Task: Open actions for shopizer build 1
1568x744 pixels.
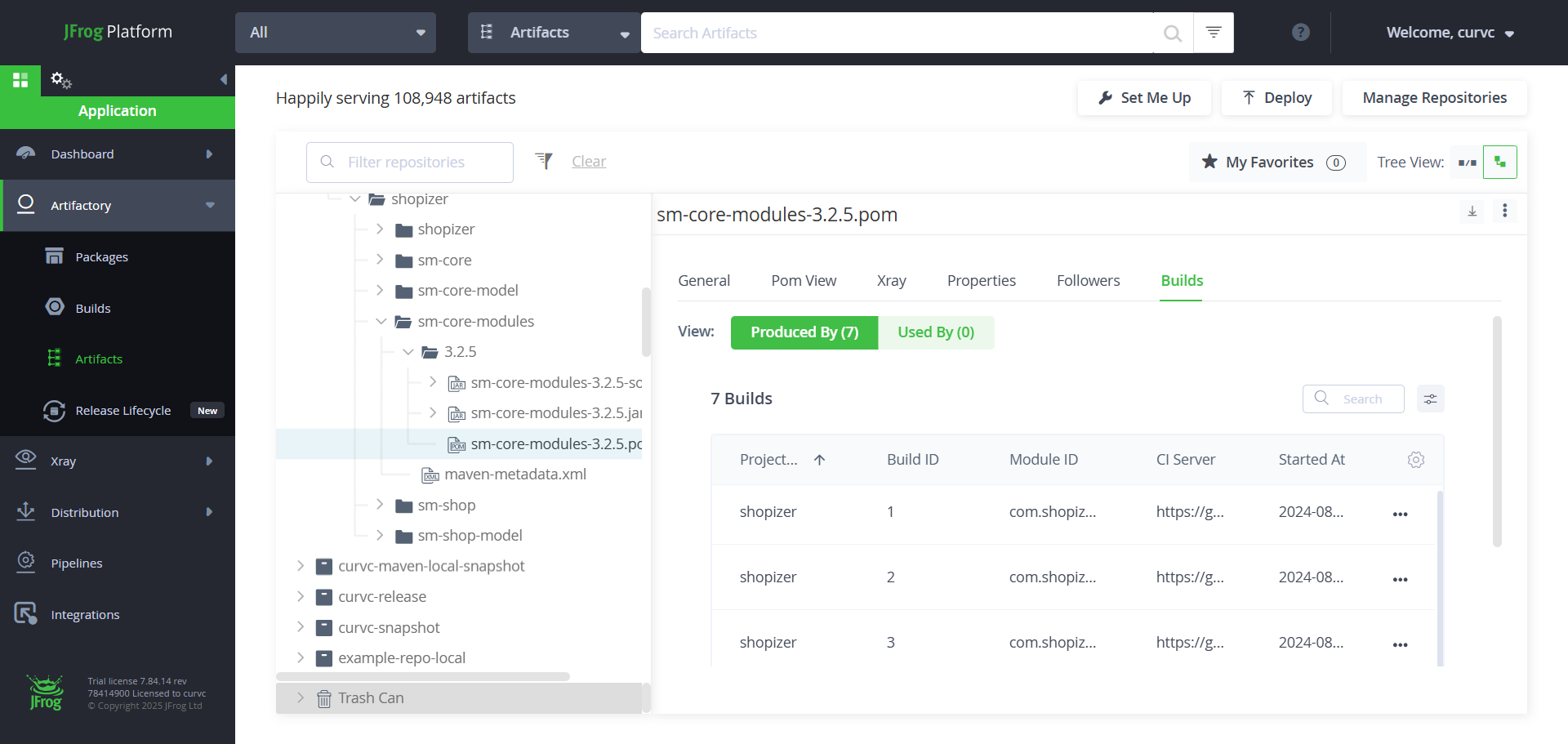Action: (x=1401, y=514)
